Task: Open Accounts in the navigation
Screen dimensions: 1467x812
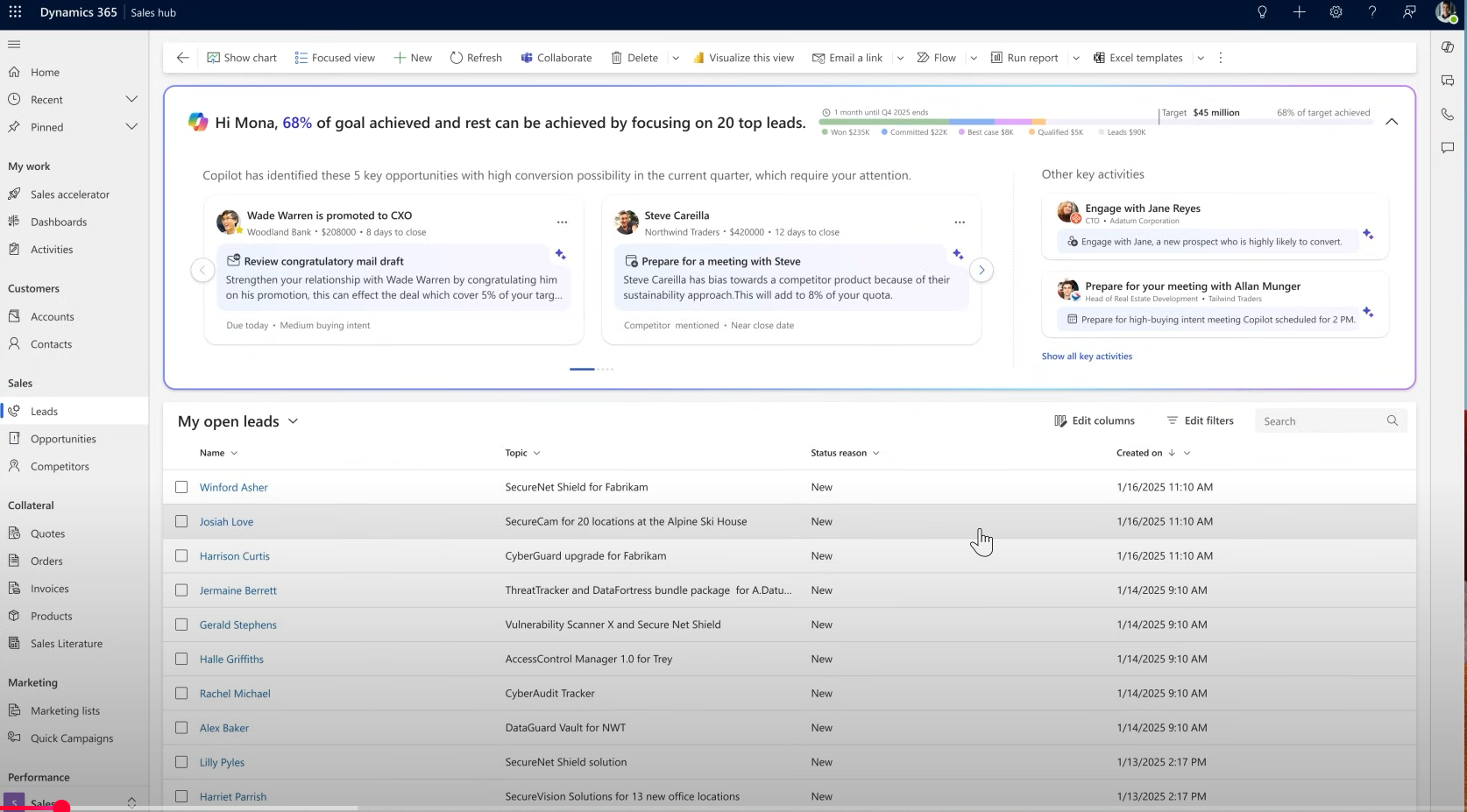Action: pyautogui.click(x=53, y=316)
